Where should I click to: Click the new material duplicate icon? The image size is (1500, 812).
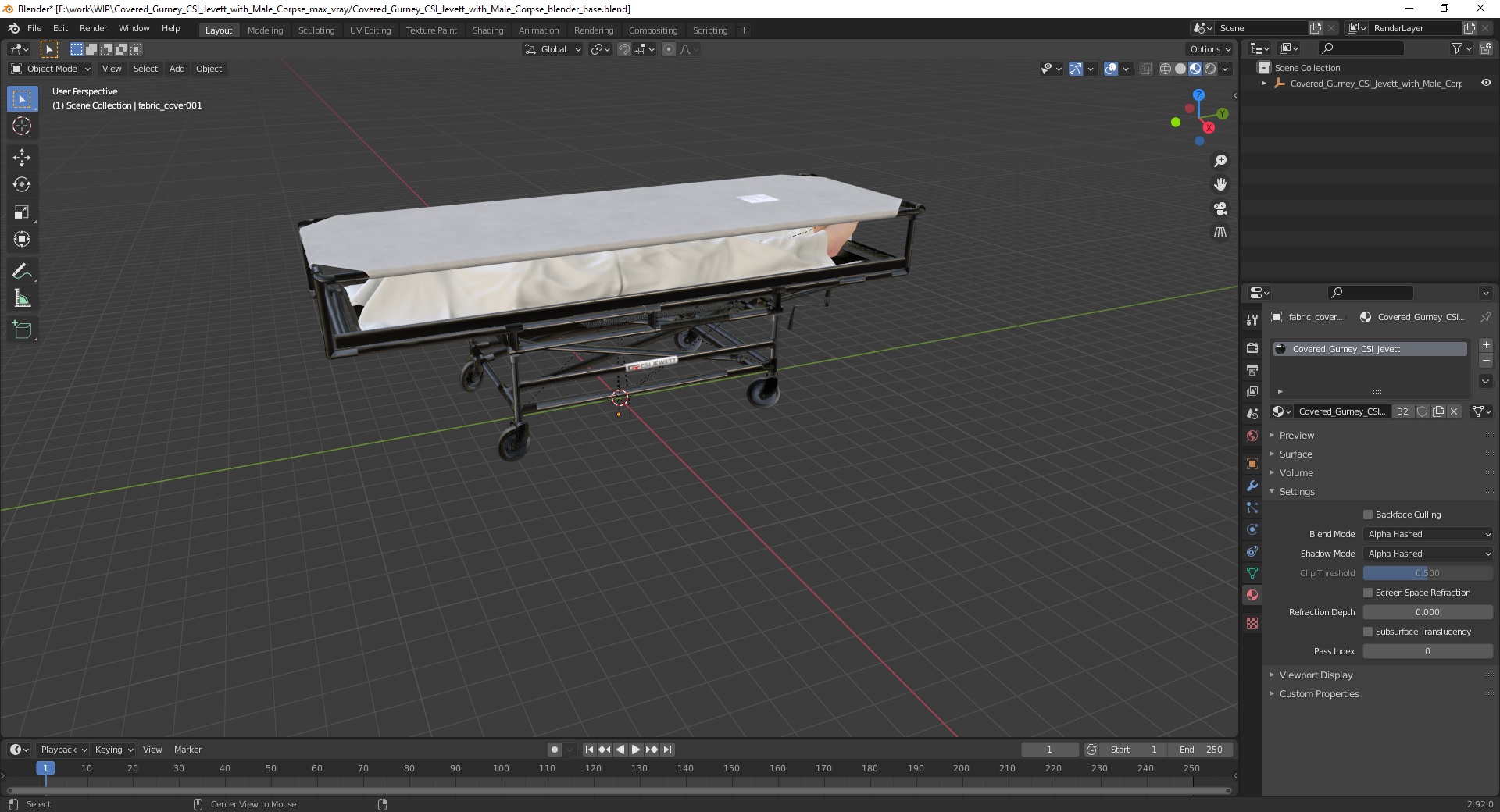(1438, 411)
